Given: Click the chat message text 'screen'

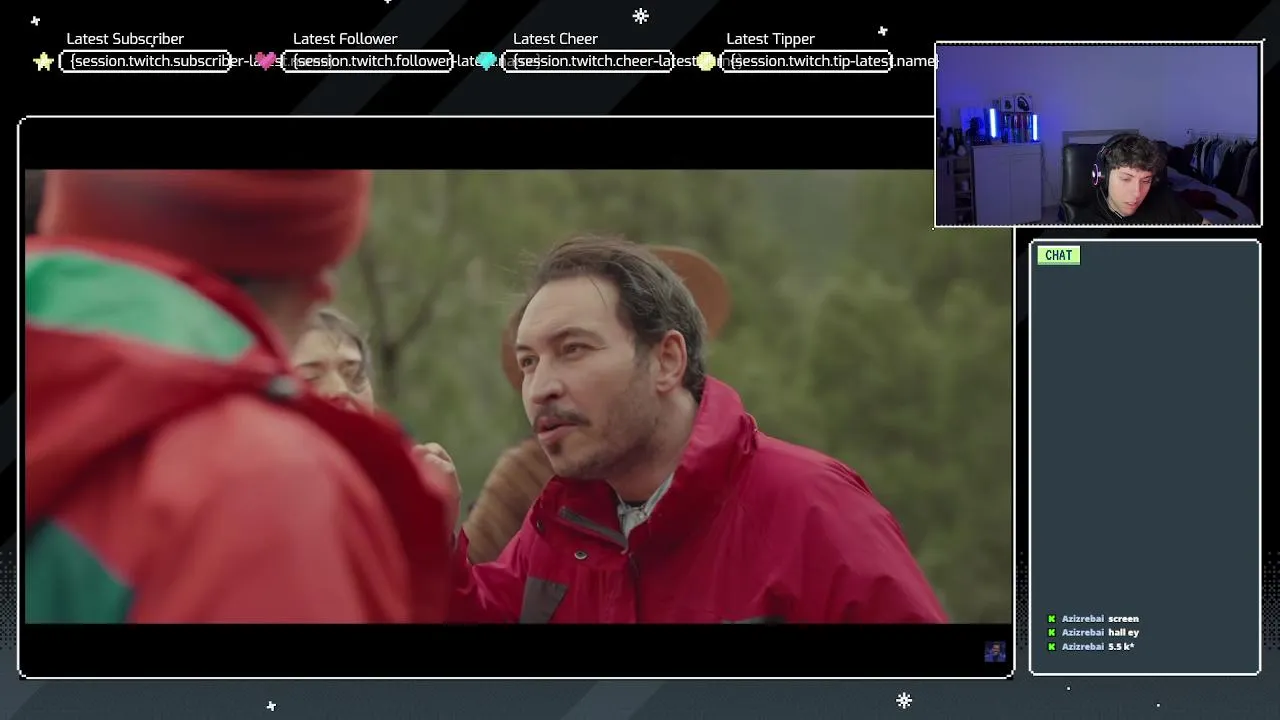Looking at the screenshot, I should [1123, 619].
